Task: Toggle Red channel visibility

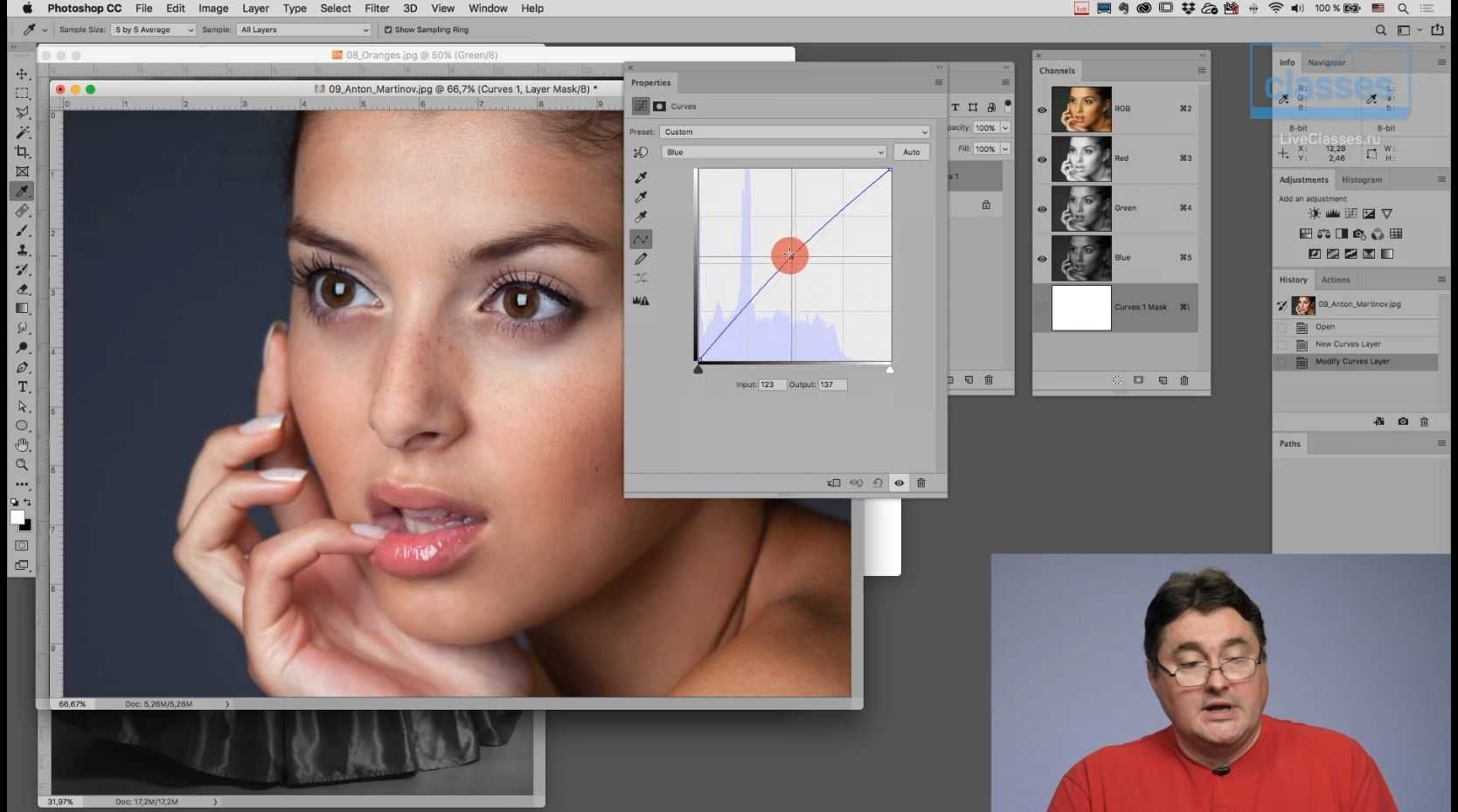Action: [x=1042, y=160]
